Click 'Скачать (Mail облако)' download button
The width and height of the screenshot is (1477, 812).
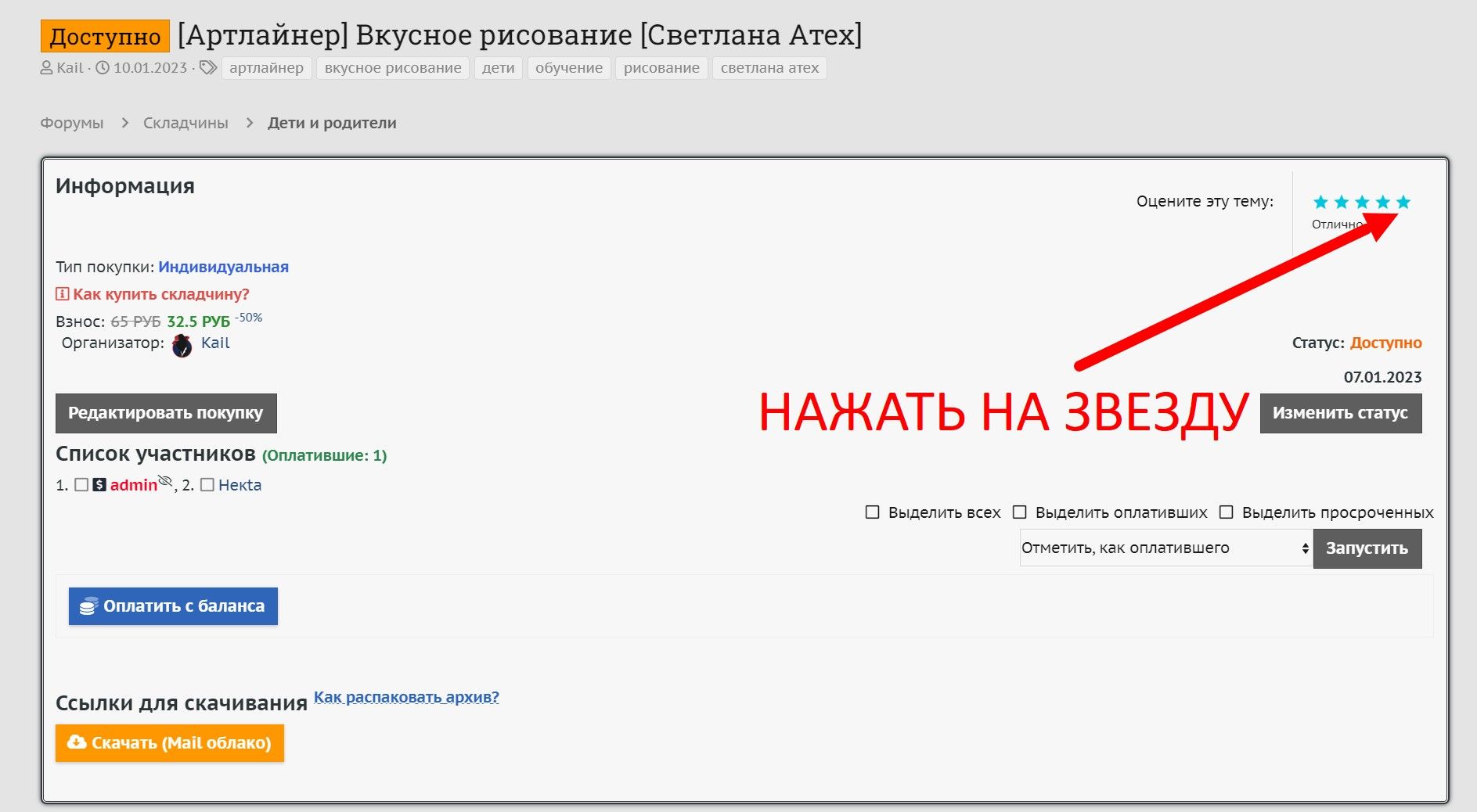pyautogui.click(x=170, y=743)
